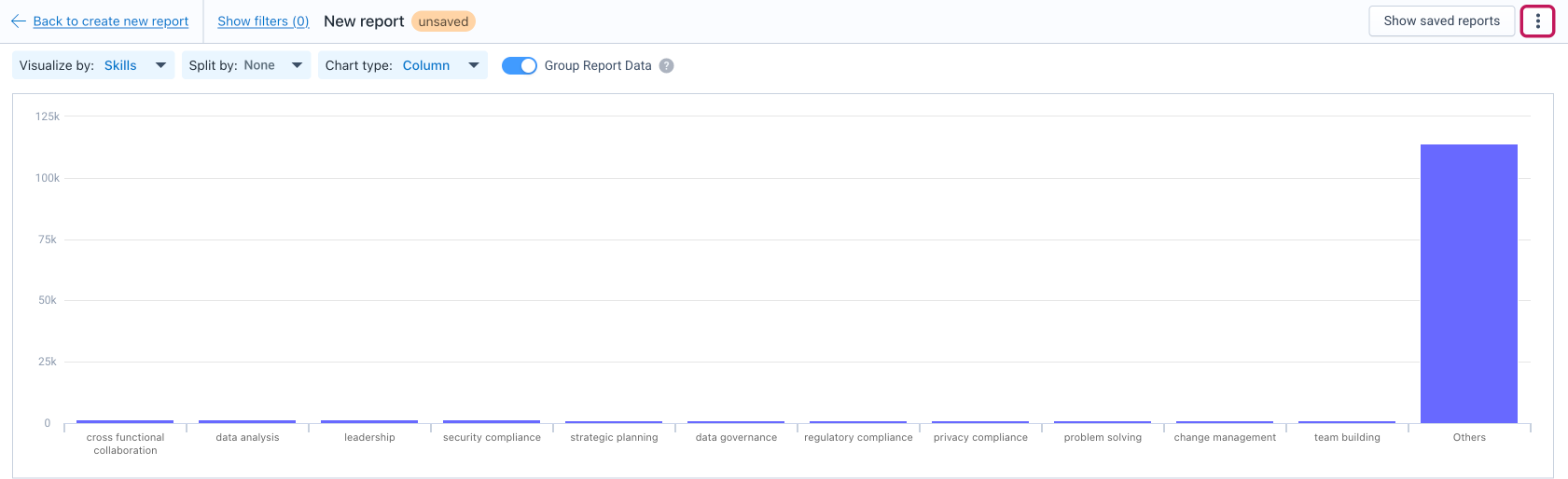
Task: Open the Chart type Column dropdown
Action: pyautogui.click(x=403, y=66)
